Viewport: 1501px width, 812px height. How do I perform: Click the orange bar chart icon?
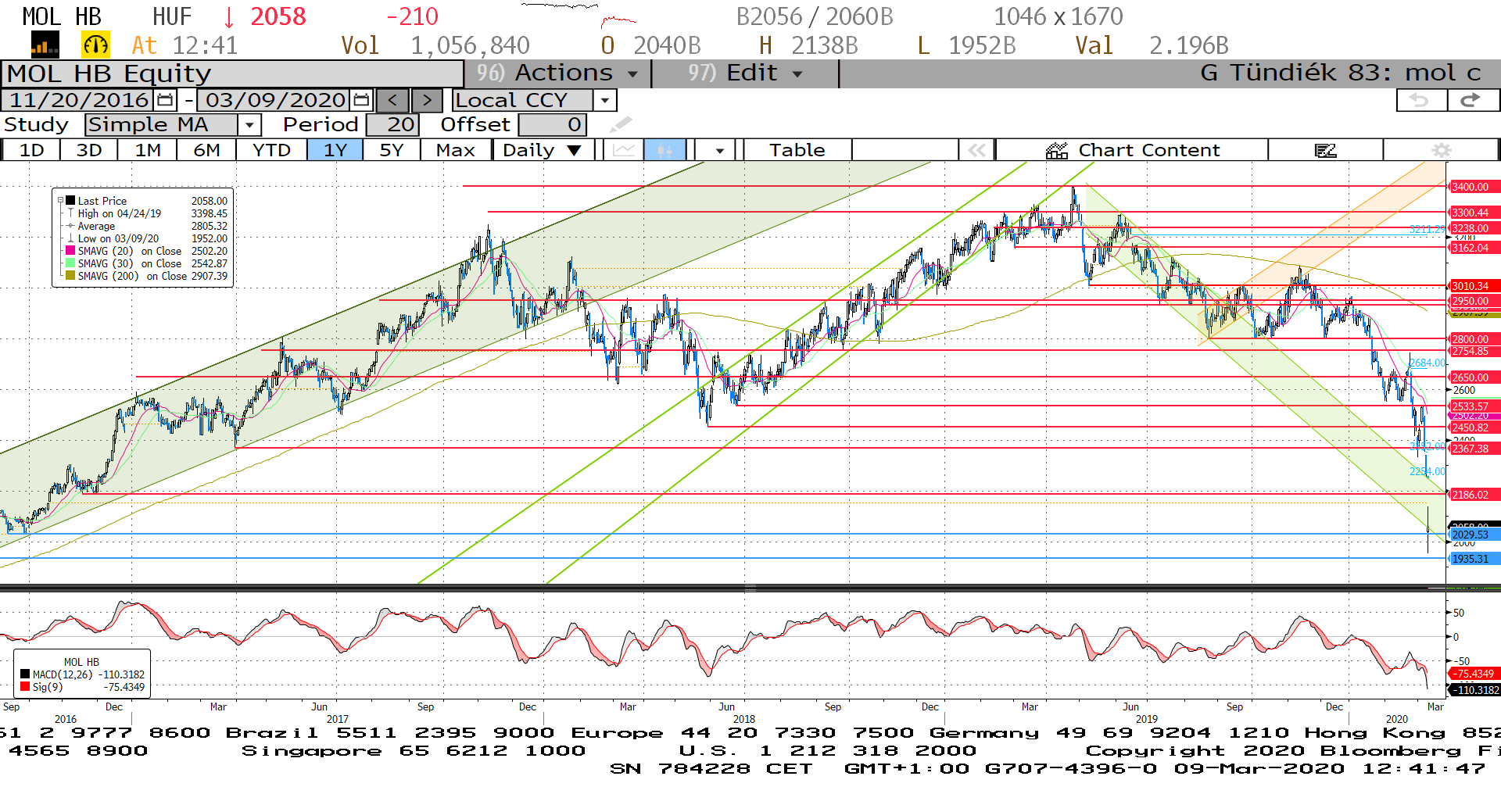coord(45,45)
